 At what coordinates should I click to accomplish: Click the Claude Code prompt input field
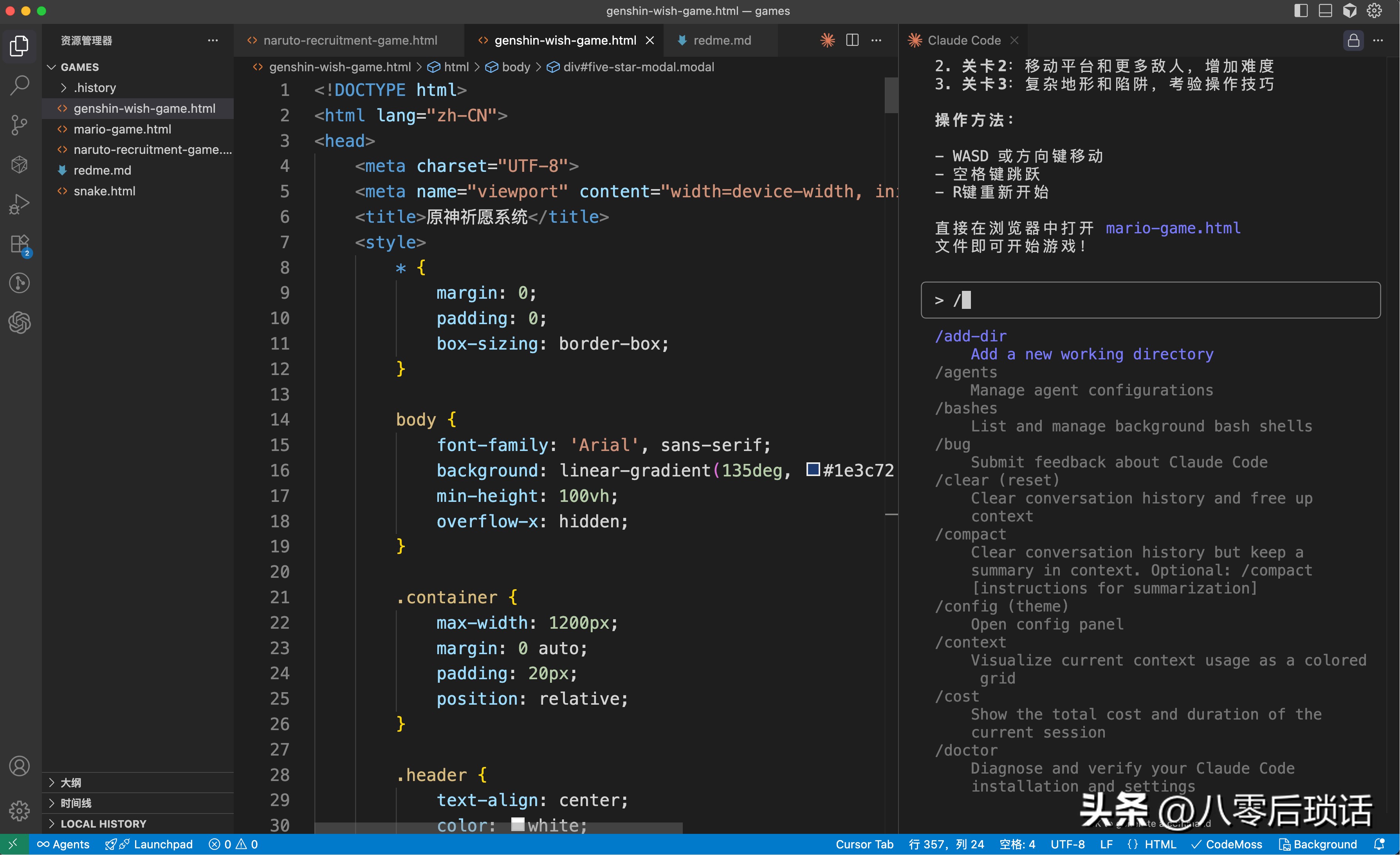[1150, 300]
